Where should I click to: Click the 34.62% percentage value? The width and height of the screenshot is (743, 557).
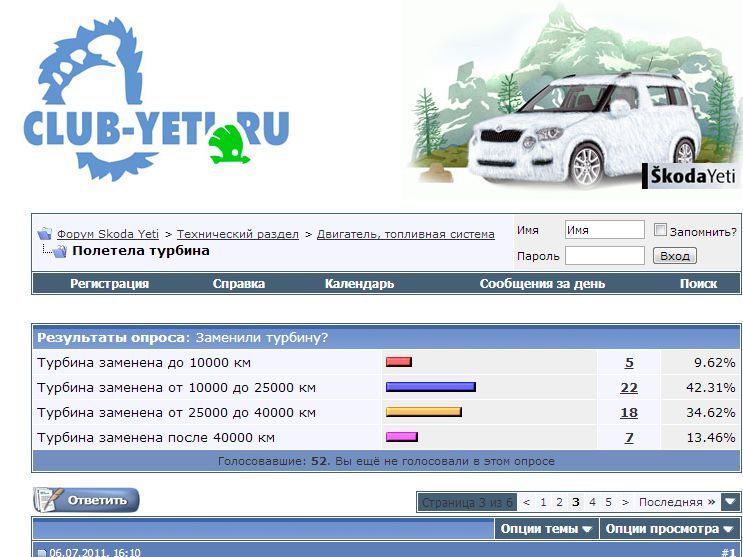(x=711, y=413)
